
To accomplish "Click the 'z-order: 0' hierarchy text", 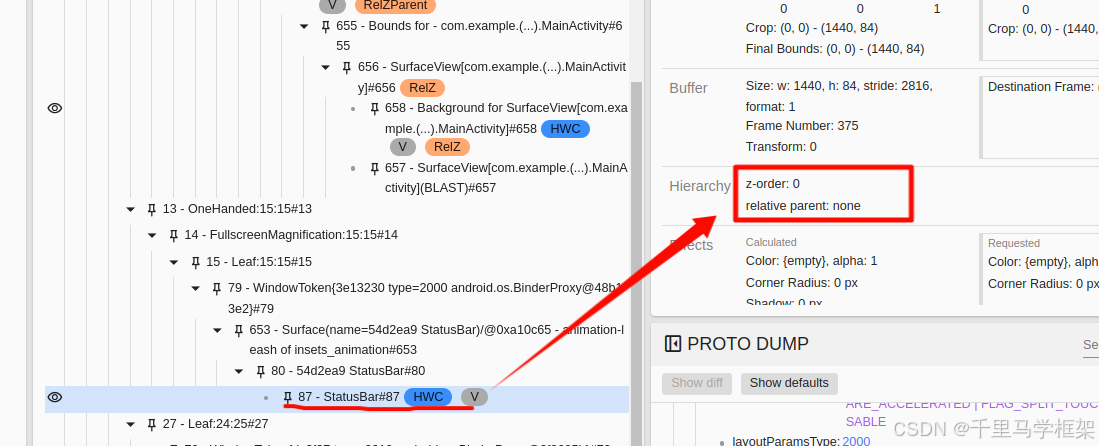I will (x=772, y=184).
